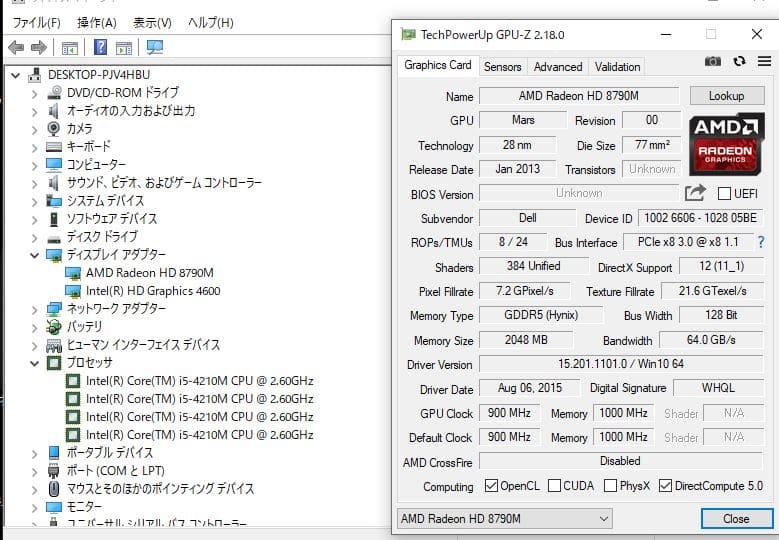Click the GPU-Z Name field
The width and height of the screenshot is (779, 540).
579,96
